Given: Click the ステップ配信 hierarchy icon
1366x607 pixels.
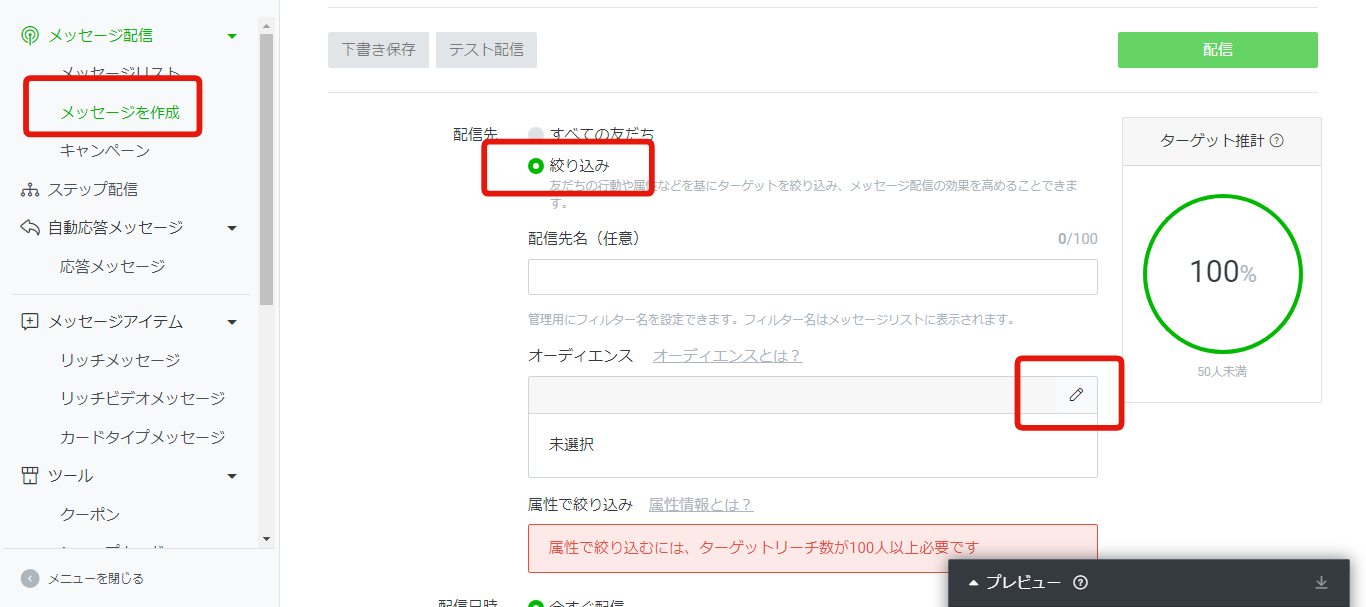Looking at the screenshot, I should click(30, 189).
